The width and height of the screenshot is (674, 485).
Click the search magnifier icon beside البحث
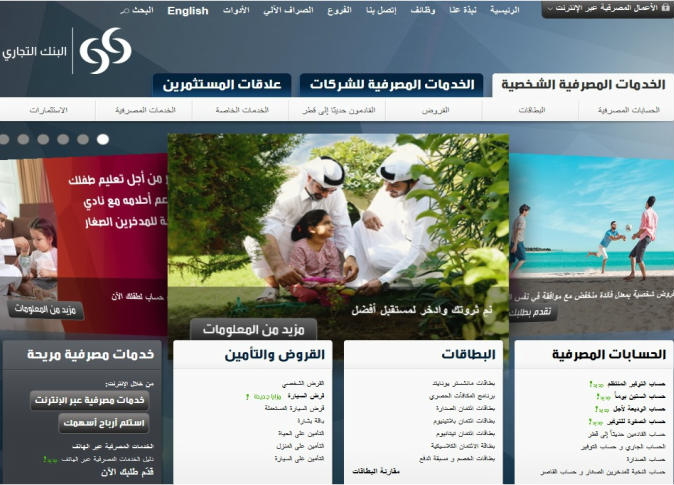point(124,11)
